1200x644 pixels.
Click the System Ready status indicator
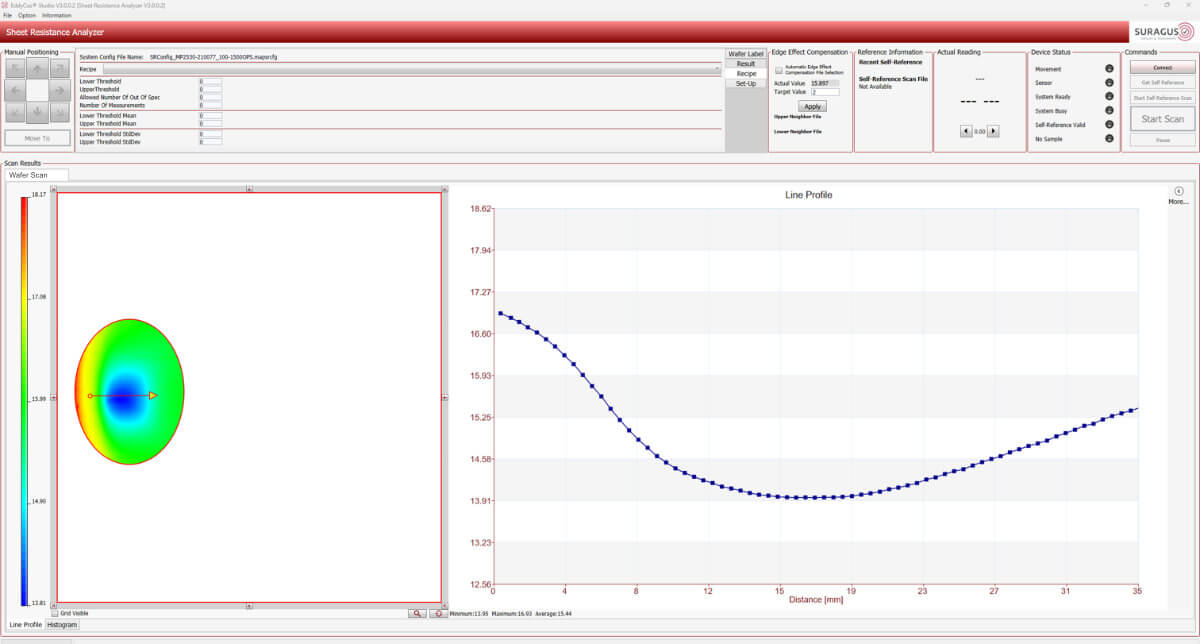tap(1109, 97)
